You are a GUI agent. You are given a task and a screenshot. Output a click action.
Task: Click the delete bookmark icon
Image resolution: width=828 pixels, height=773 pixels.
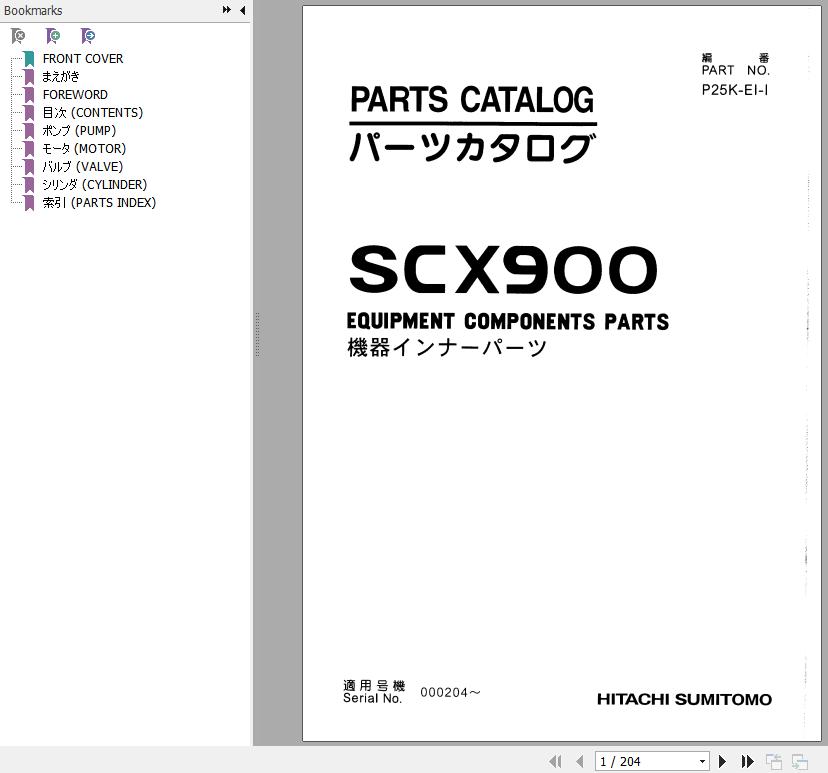(18, 36)
